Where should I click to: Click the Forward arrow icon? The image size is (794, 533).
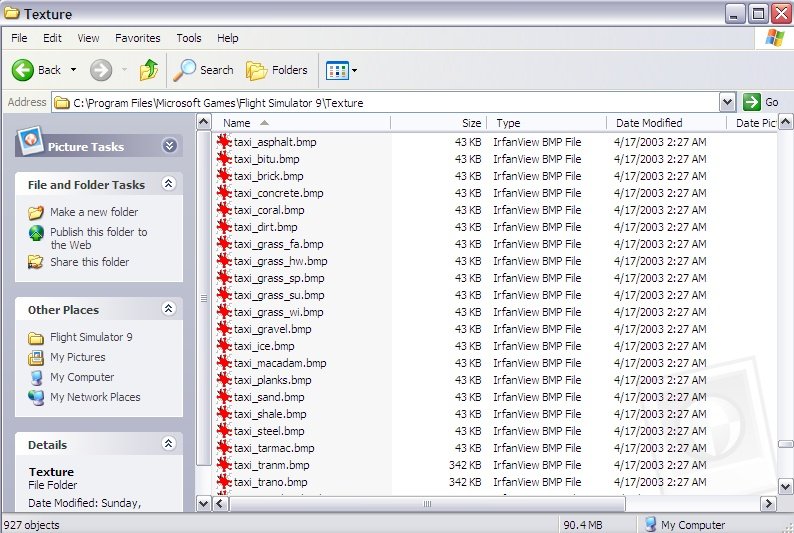(x=100, y=70)
